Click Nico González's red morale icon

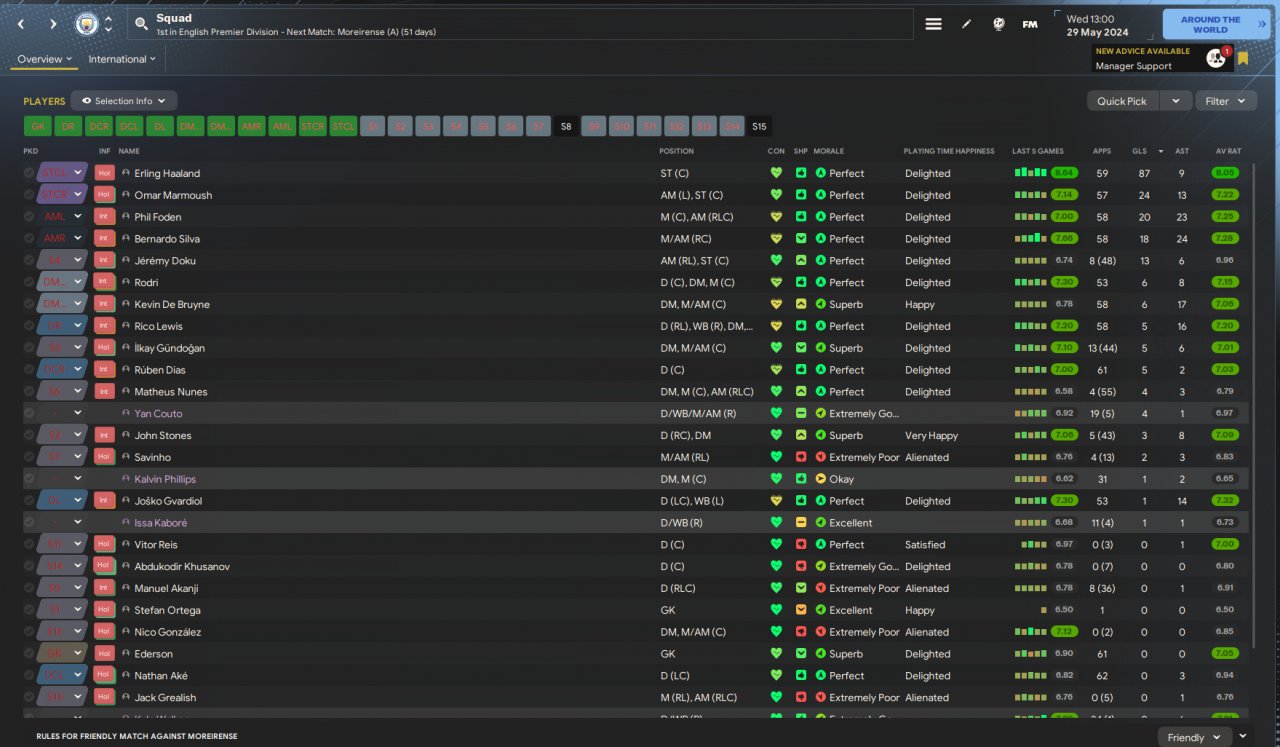pos(820,632)
